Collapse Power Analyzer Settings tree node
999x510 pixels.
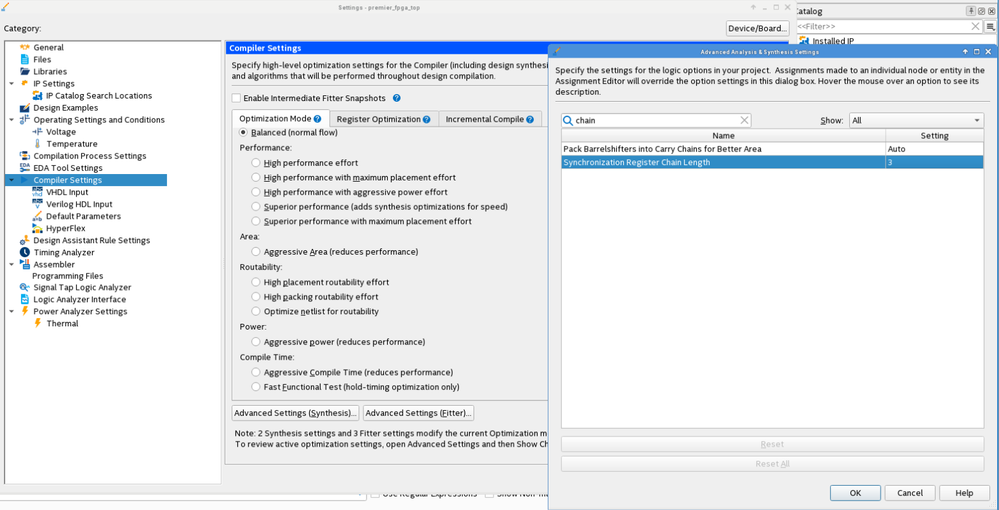pyautogui.click(x=11, y=312)
